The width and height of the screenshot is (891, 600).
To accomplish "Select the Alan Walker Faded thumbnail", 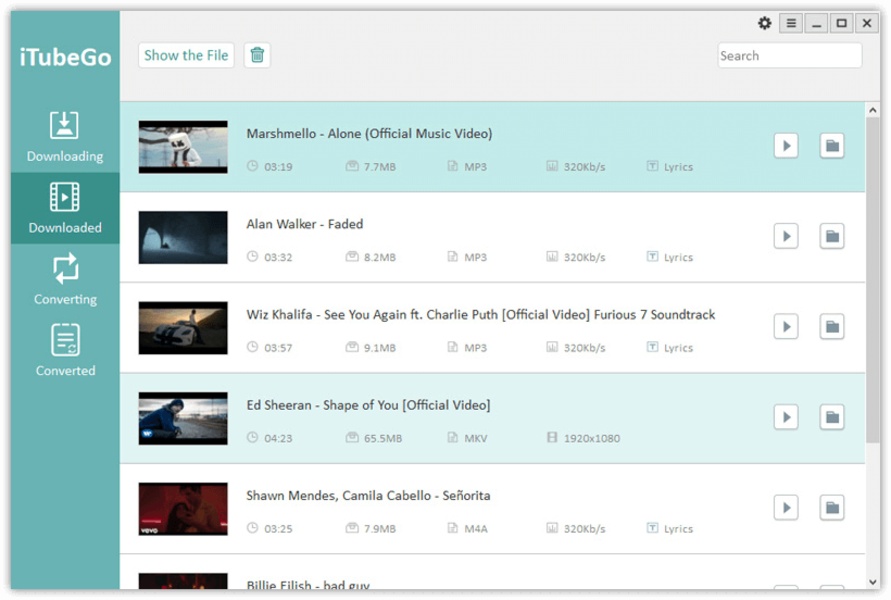I will point(183,238).
